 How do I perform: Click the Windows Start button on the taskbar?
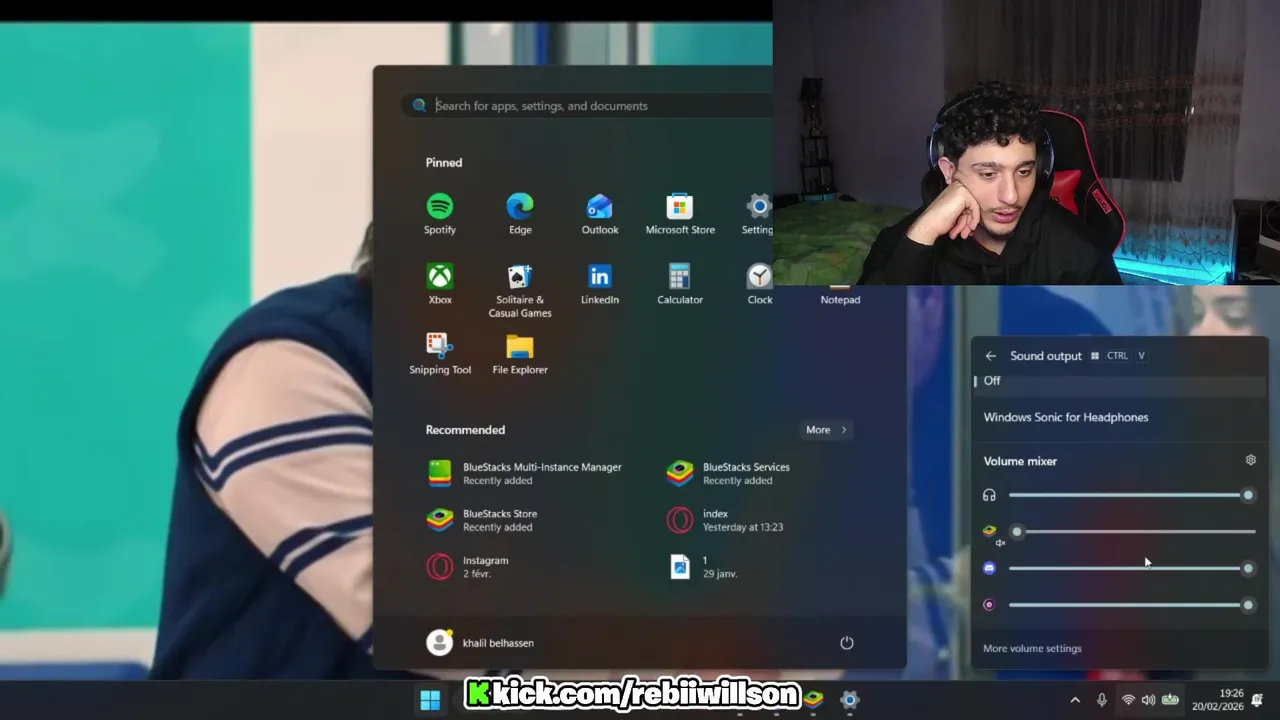point(430,700)
